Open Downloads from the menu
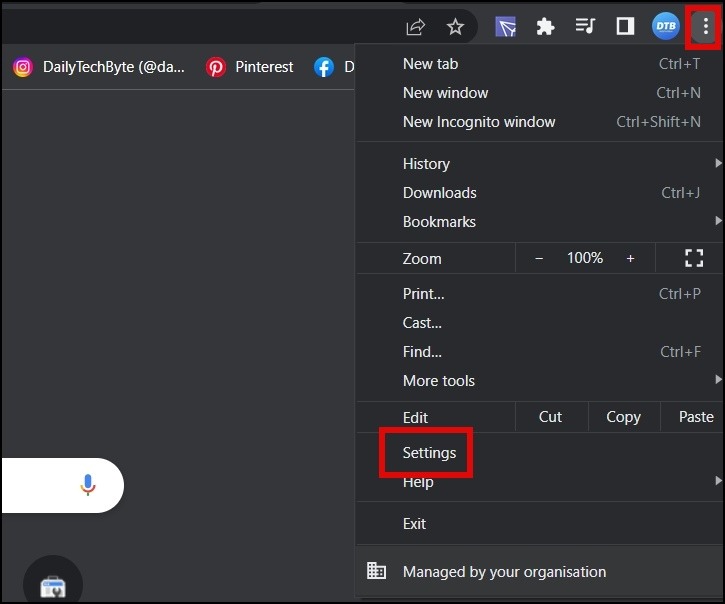This screenshot has width=725, height=604. point(540,193)
